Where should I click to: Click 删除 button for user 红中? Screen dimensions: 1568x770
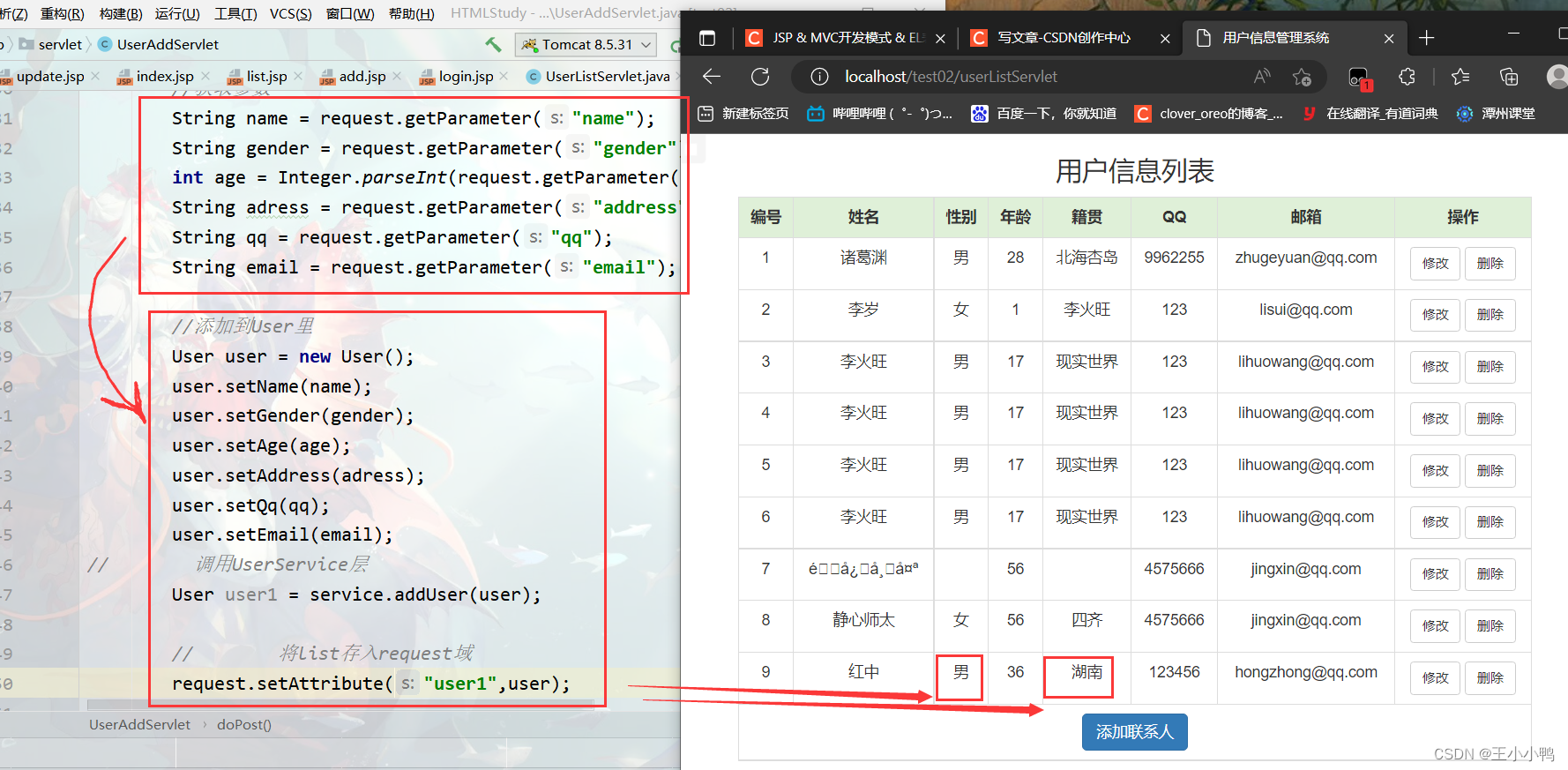[1490, 678]
